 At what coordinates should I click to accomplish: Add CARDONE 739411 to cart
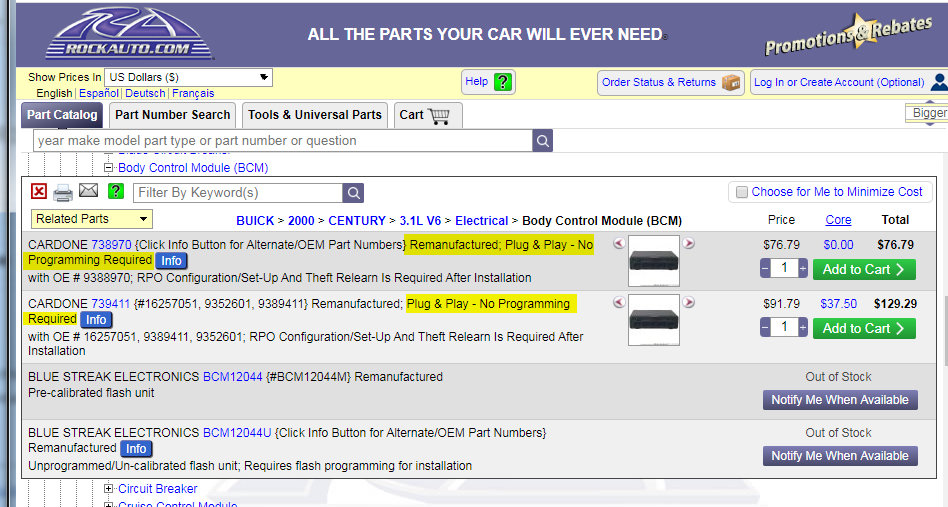863,328
